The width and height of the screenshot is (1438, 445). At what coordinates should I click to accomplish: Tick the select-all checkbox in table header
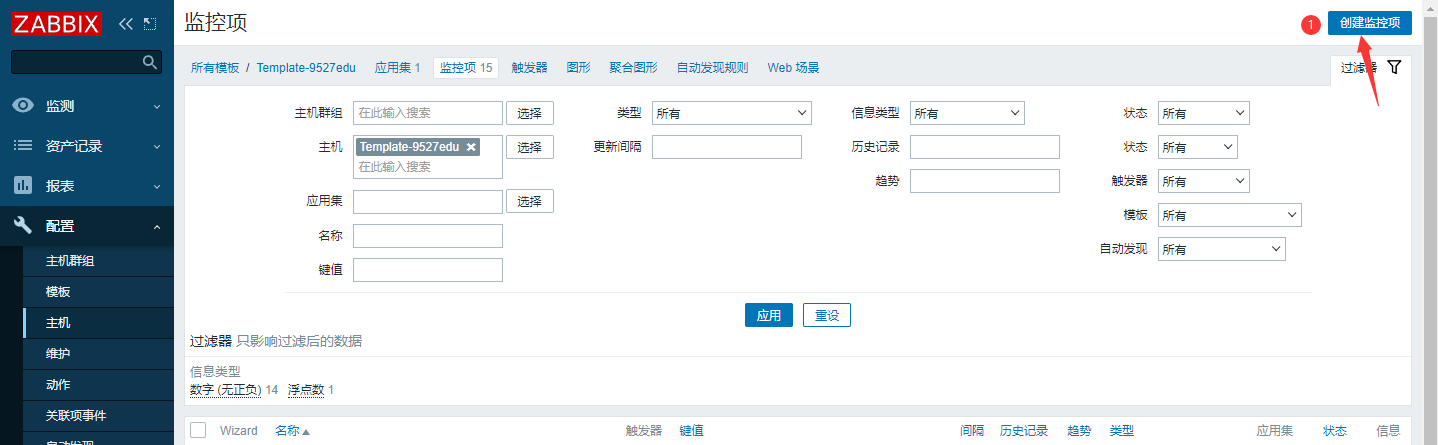(x=198, y=430)
